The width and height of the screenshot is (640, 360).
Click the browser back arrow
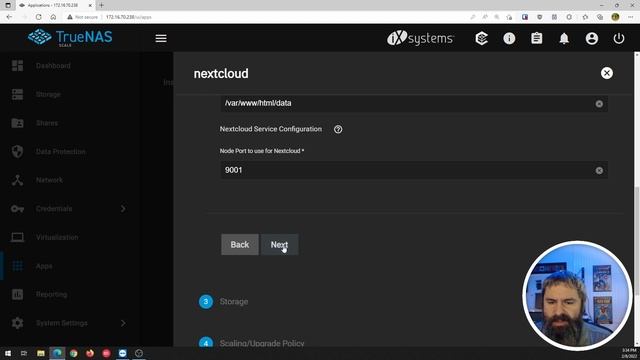[x=9, y=17]
